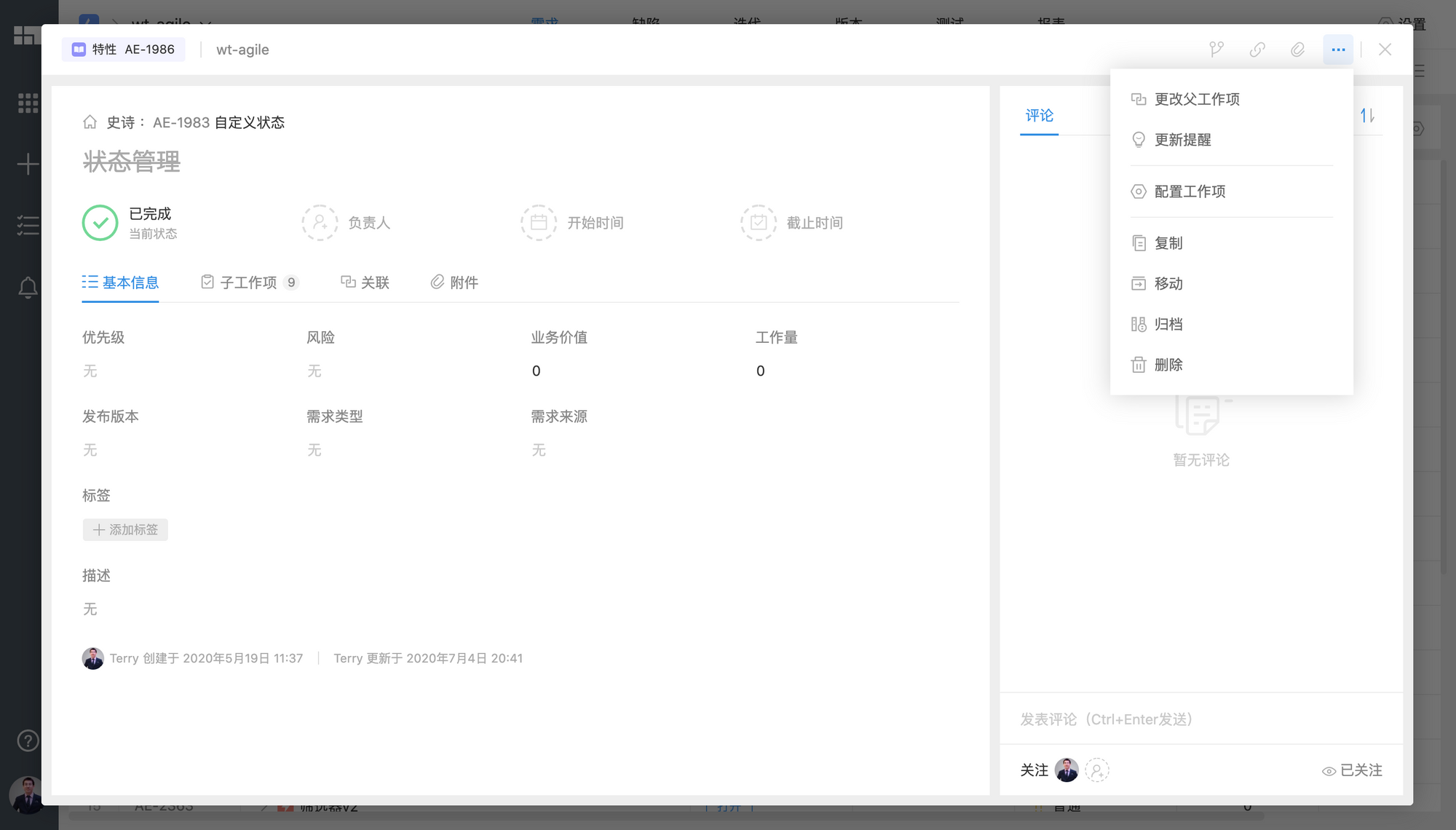Screen dimensions: 1456x830
Task: Click the 添加标签 button
Action: click(125, 530)
